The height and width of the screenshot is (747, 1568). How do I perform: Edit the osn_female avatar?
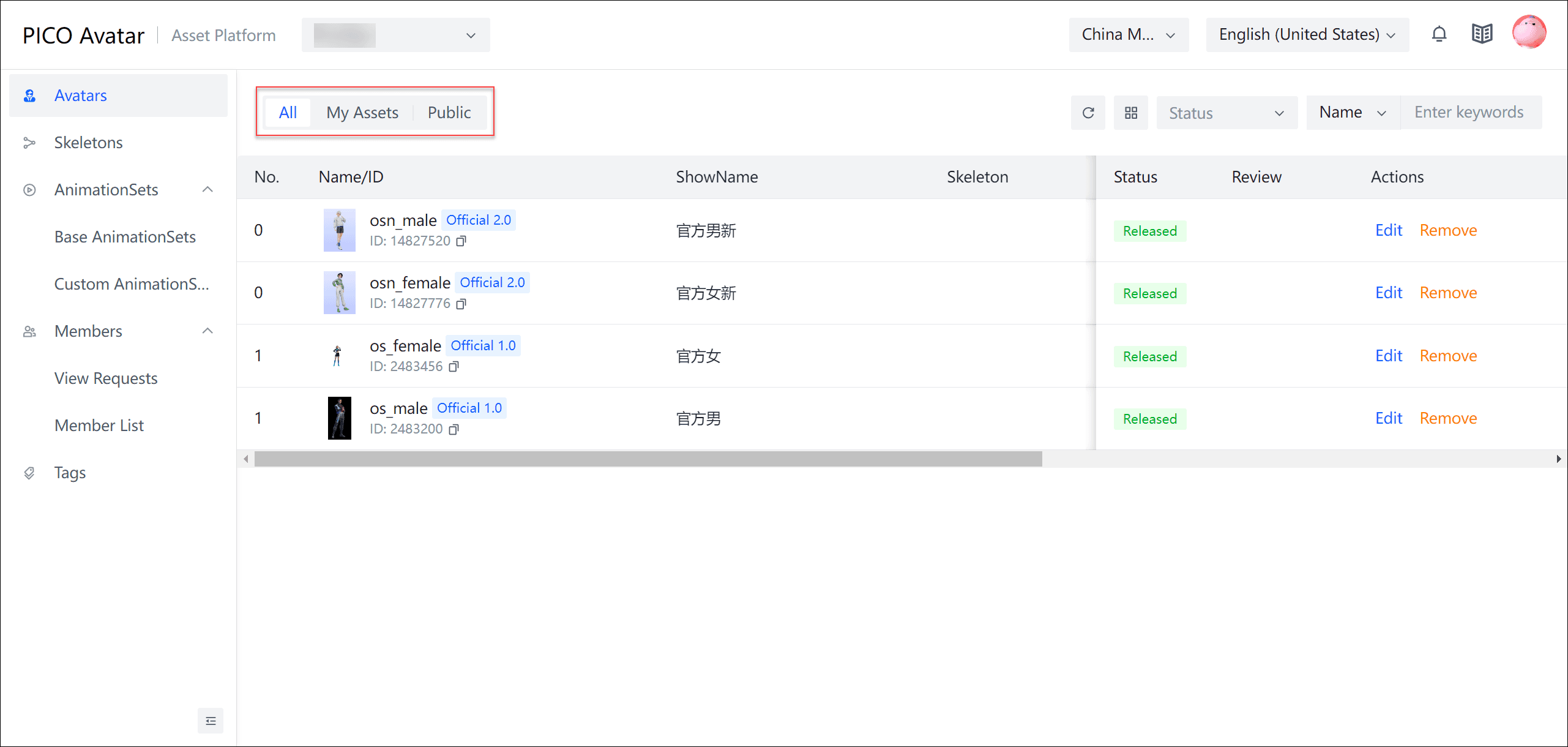pos(1389,293)
